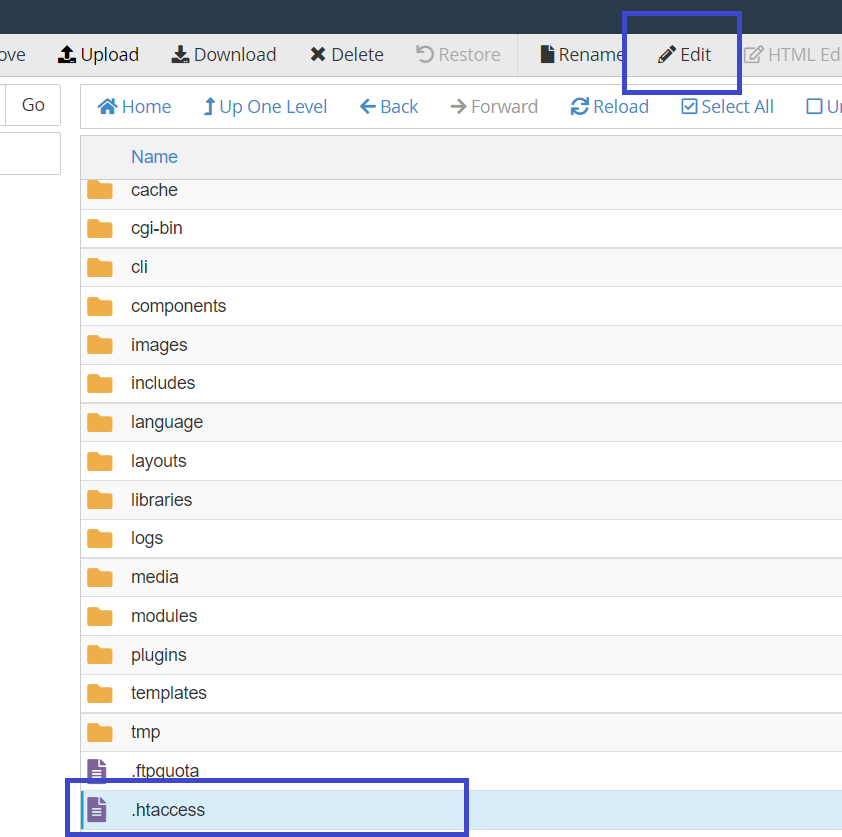Select the 'modules' folder name

pyautogui.click(x=164, y=616)
